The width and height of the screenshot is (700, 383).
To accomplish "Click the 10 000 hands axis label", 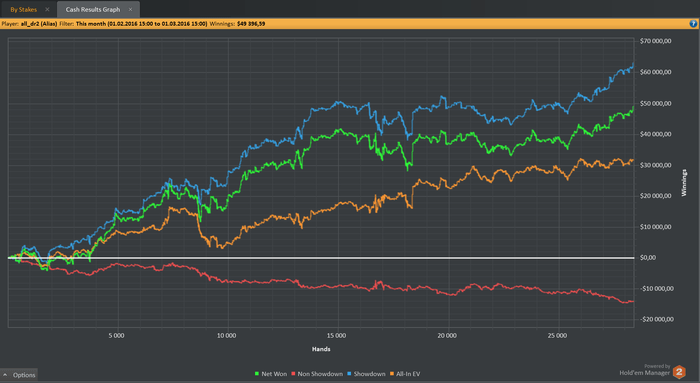I will [226, 336].
